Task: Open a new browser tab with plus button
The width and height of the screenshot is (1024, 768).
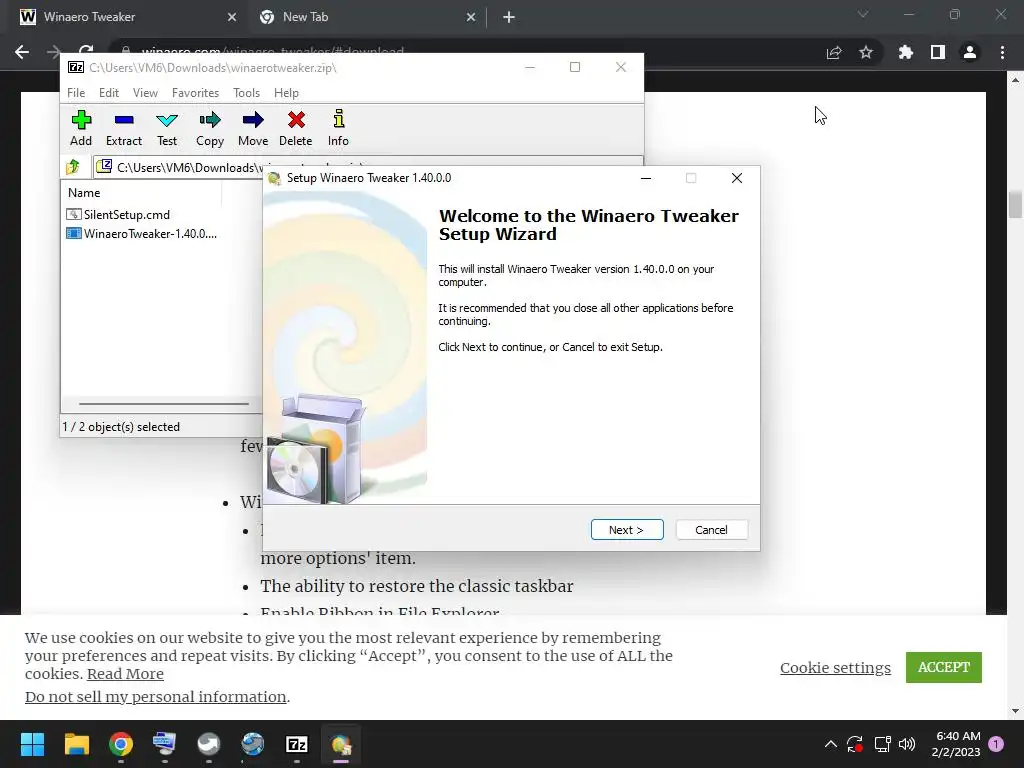Action: [x=509, y=18]
